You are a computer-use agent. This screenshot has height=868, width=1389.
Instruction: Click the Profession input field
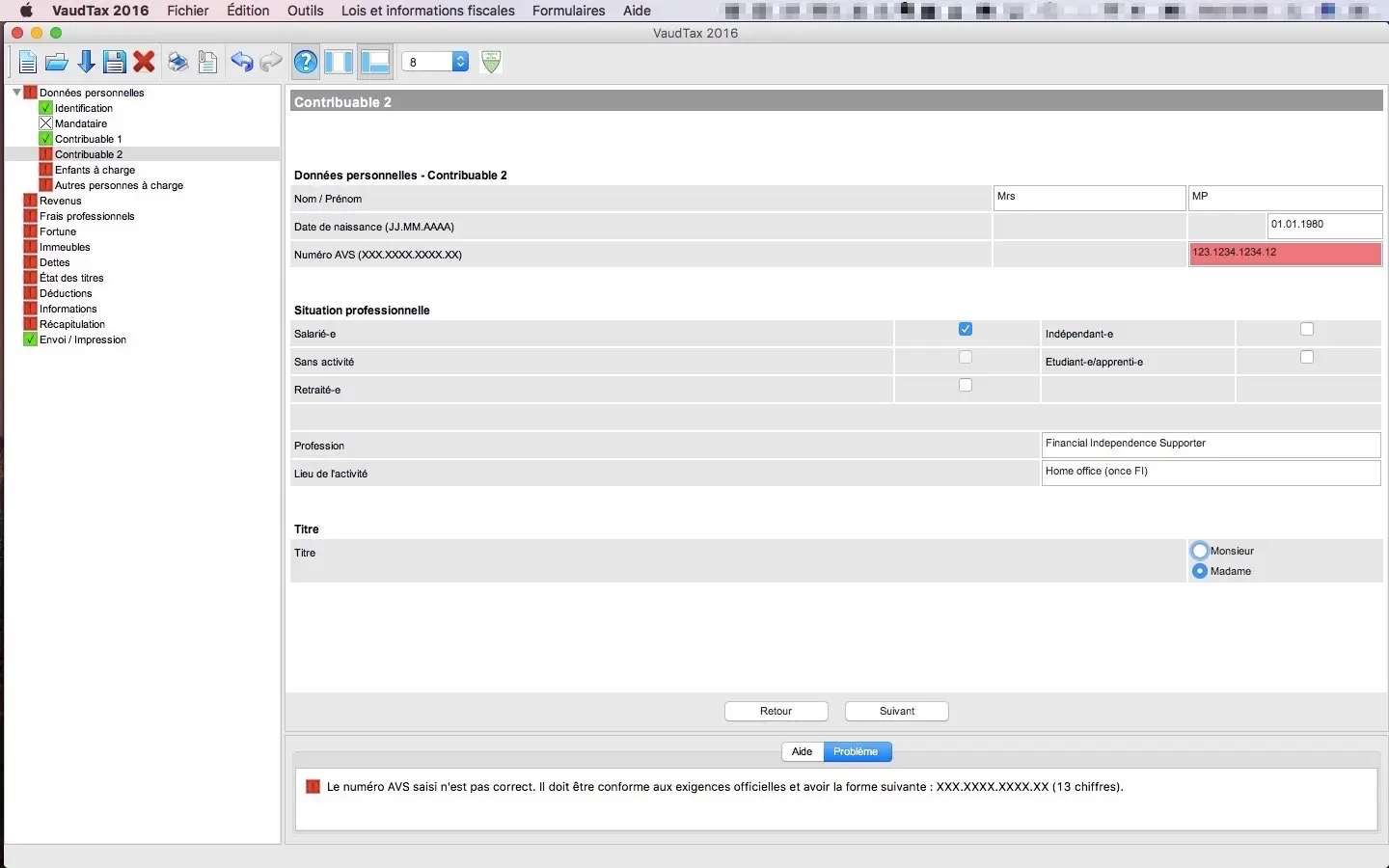click(1211, 445)
